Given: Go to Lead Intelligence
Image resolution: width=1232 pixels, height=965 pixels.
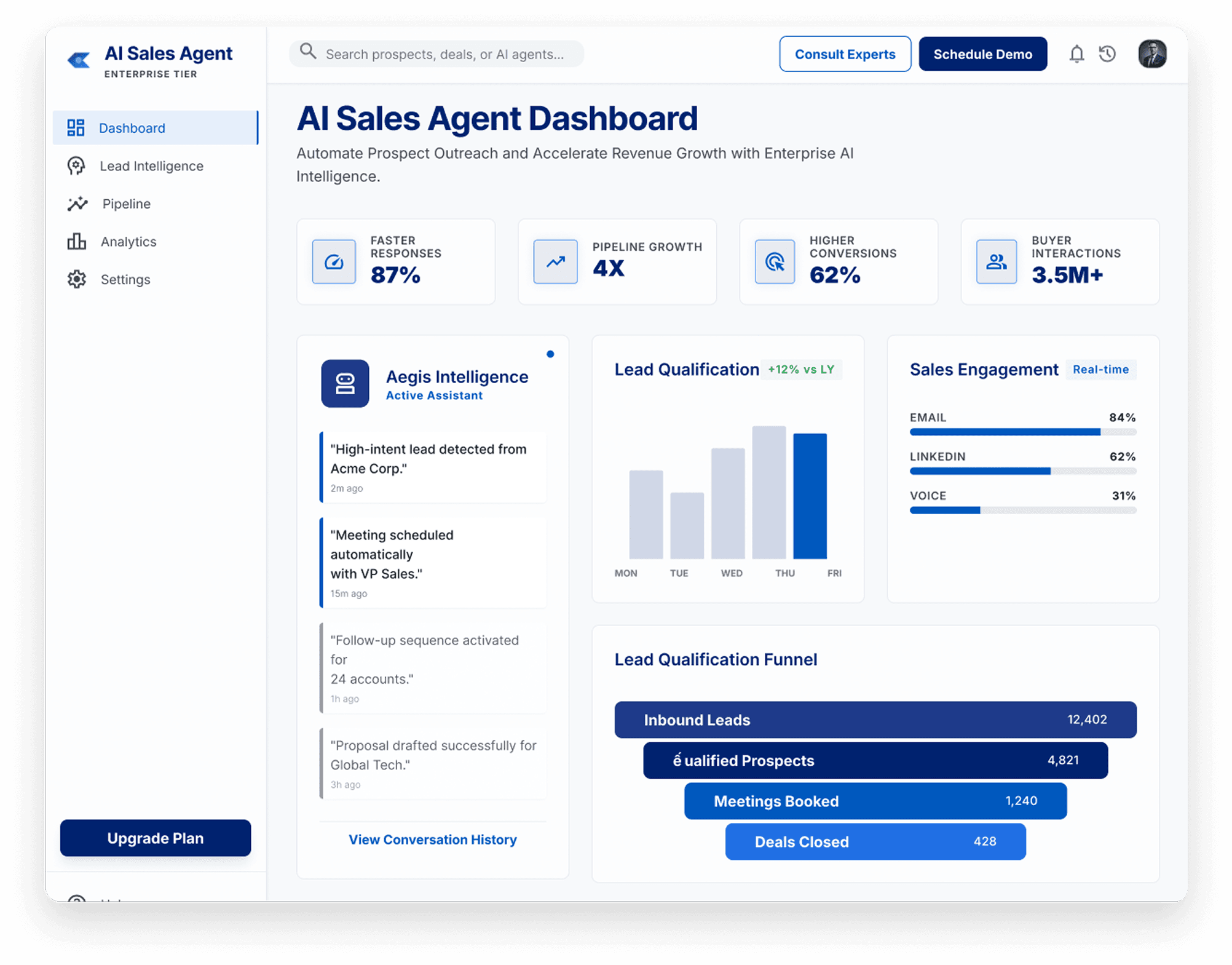Looking at the screenshot, I should click(155, 165).
